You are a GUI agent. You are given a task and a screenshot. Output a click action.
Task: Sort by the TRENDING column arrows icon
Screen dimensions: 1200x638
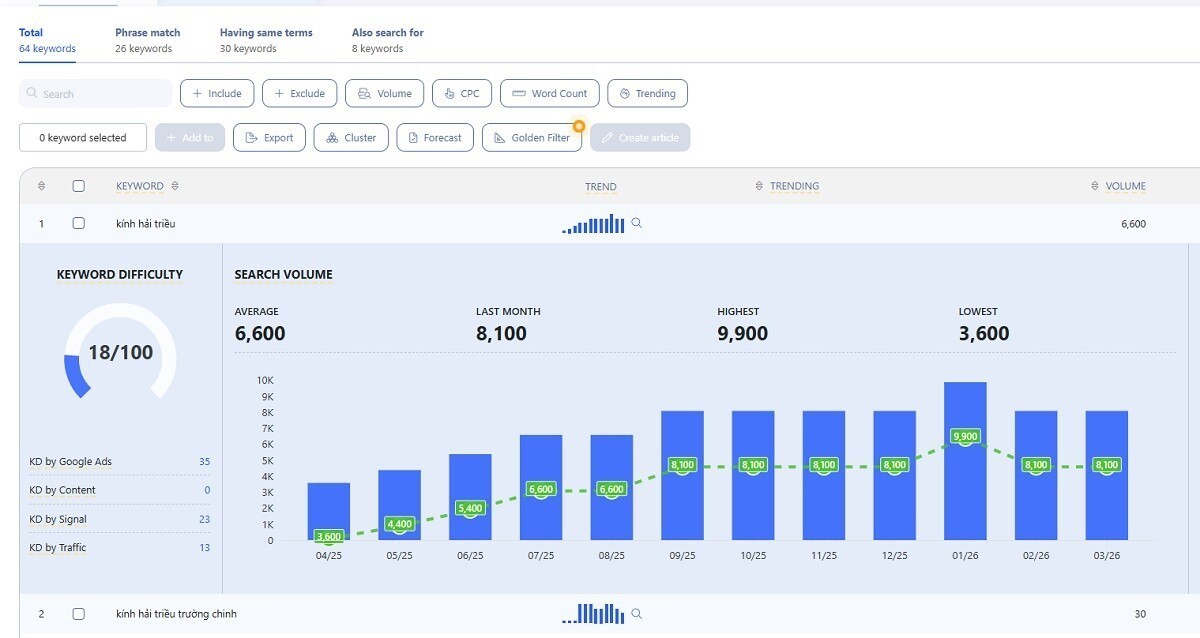pyautogui.click(x=759, y=186)
